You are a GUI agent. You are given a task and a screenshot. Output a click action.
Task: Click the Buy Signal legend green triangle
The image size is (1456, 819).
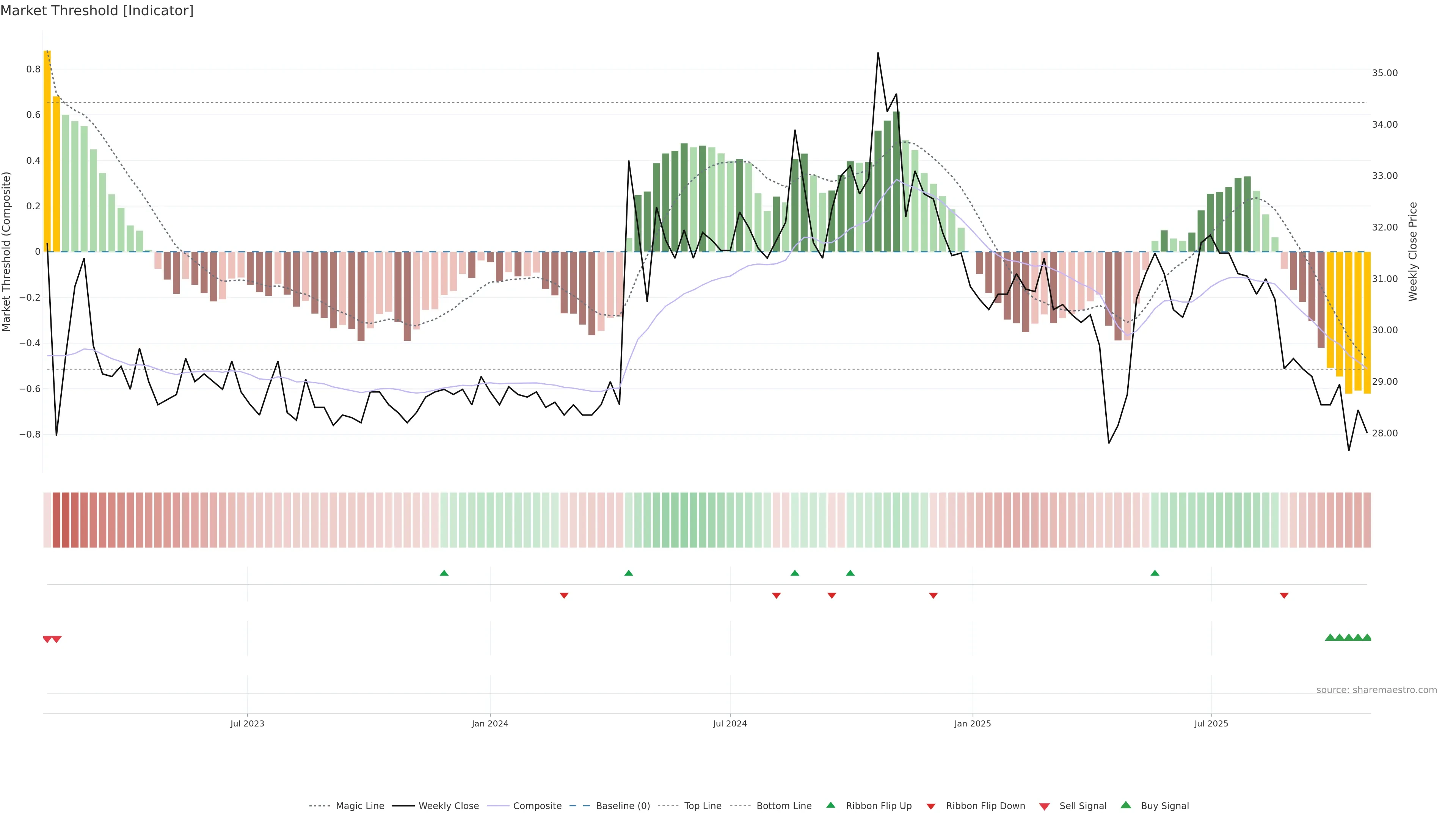pos(1125,805)
